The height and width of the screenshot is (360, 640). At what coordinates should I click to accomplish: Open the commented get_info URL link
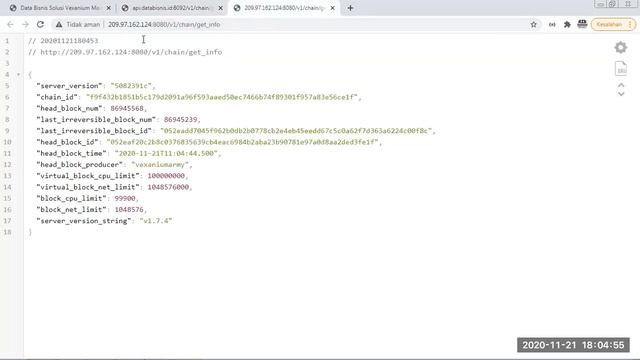coord(131,52)
